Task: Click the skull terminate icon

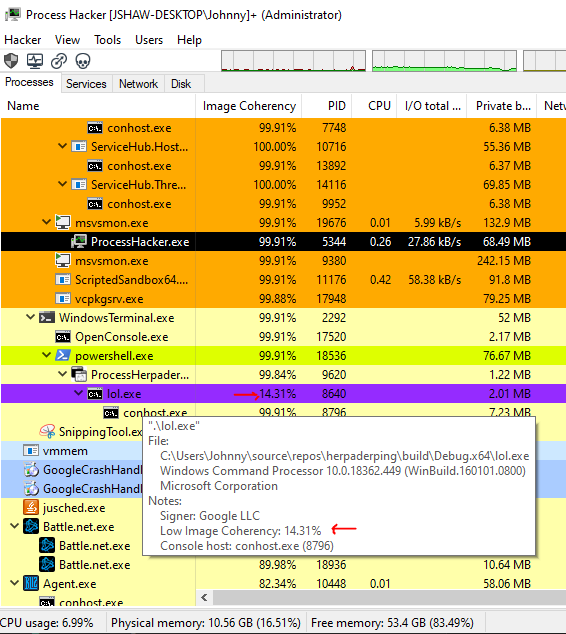Action: pos(83,61)
